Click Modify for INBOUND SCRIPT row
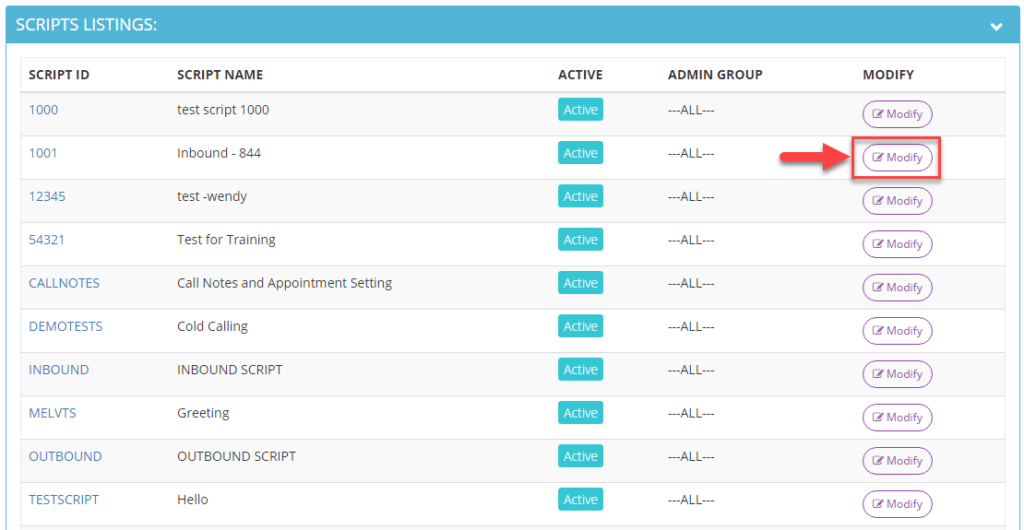 coord(897,374)
